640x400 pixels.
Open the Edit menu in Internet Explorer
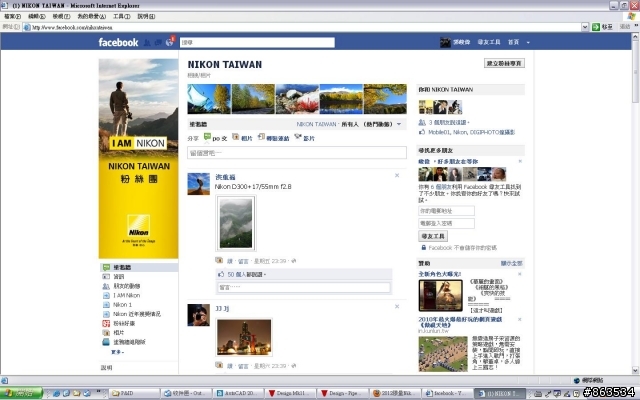(x=37, y=16)
